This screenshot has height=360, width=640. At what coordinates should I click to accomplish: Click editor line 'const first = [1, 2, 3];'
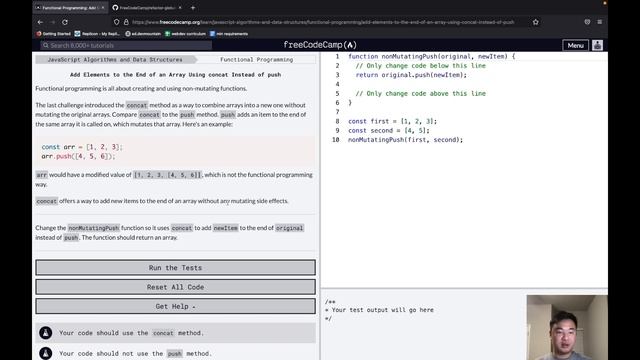pos(392,121)
